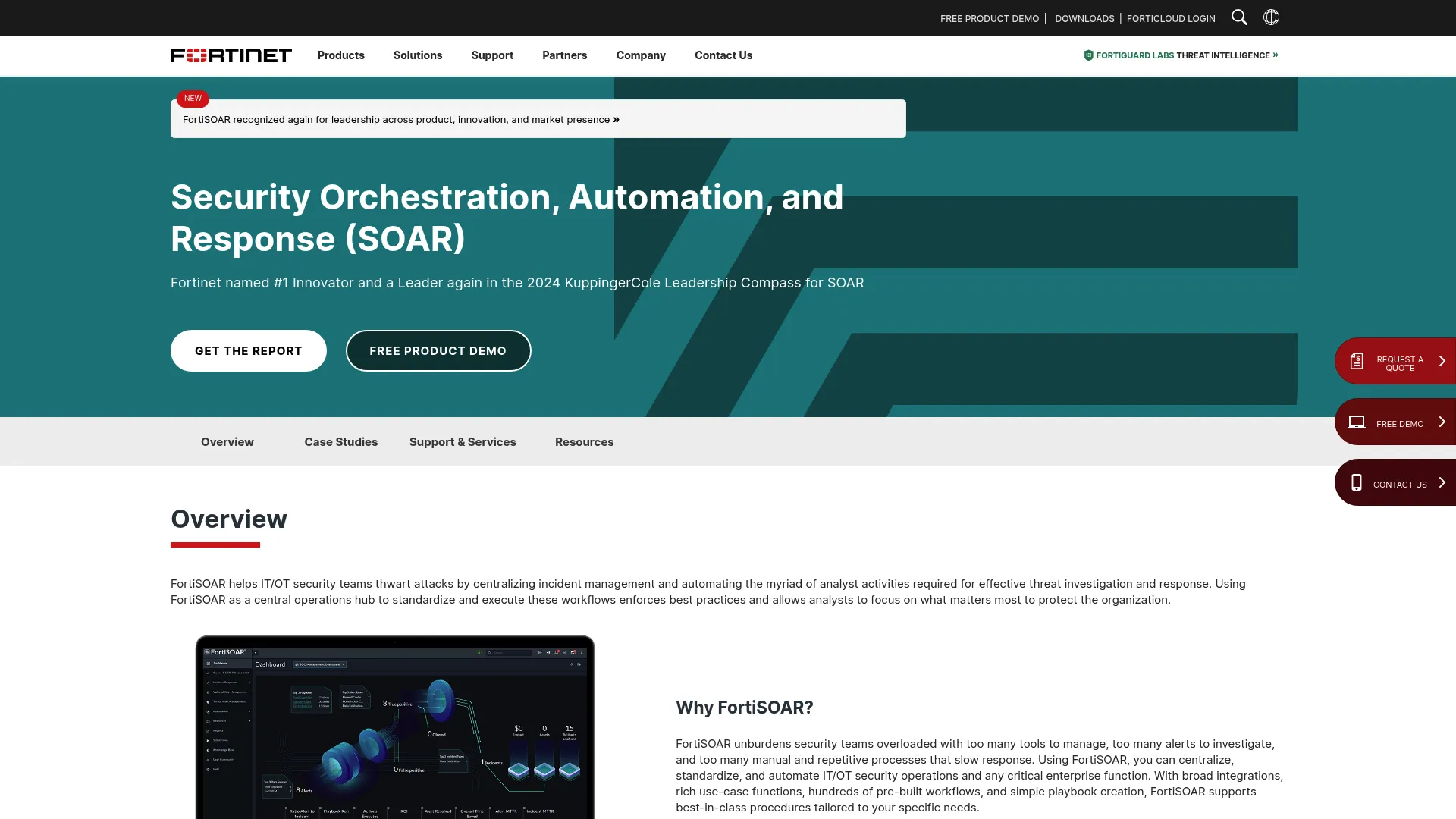Open the top bar Free Product Demo link
Screen dimensions: 1456x819
(990, 19)
